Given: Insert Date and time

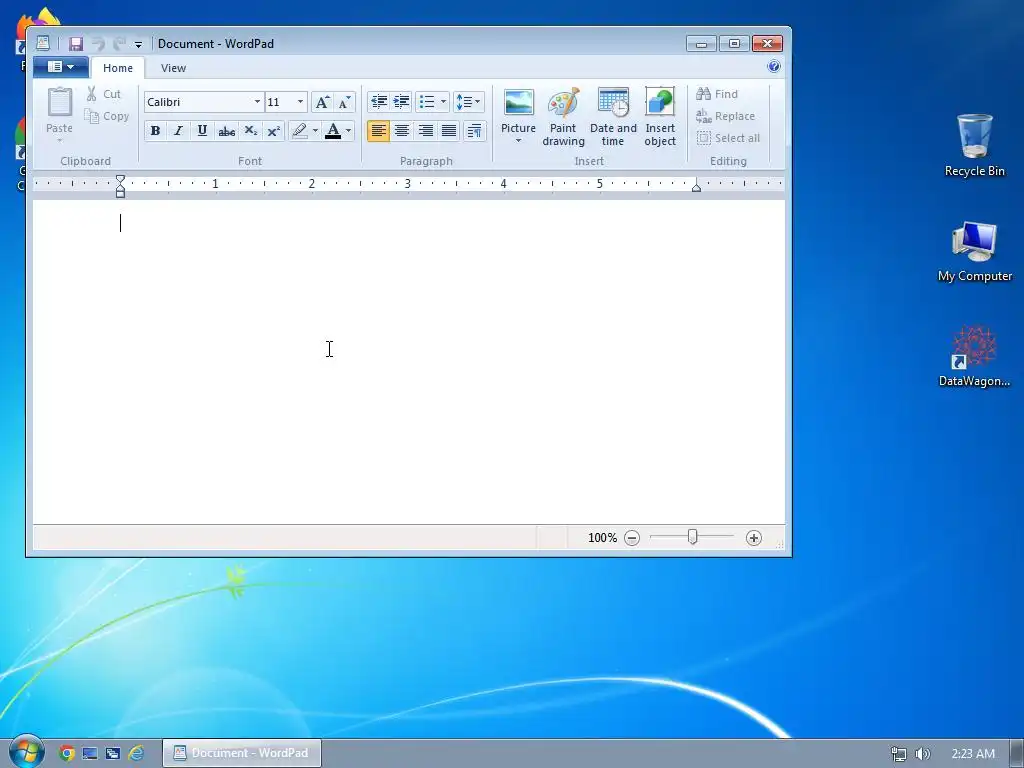Looking at the screenshot, I should click(613, 117).
